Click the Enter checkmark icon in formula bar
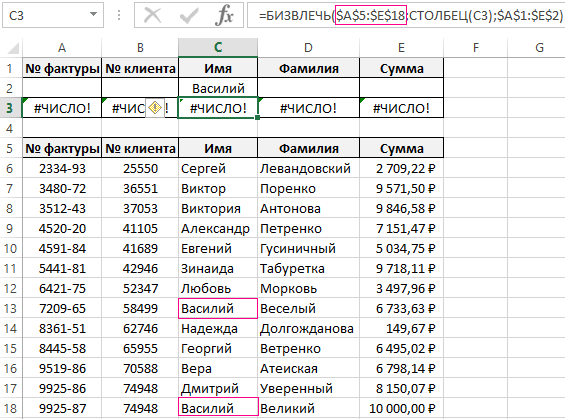 [x=189, y=15]
